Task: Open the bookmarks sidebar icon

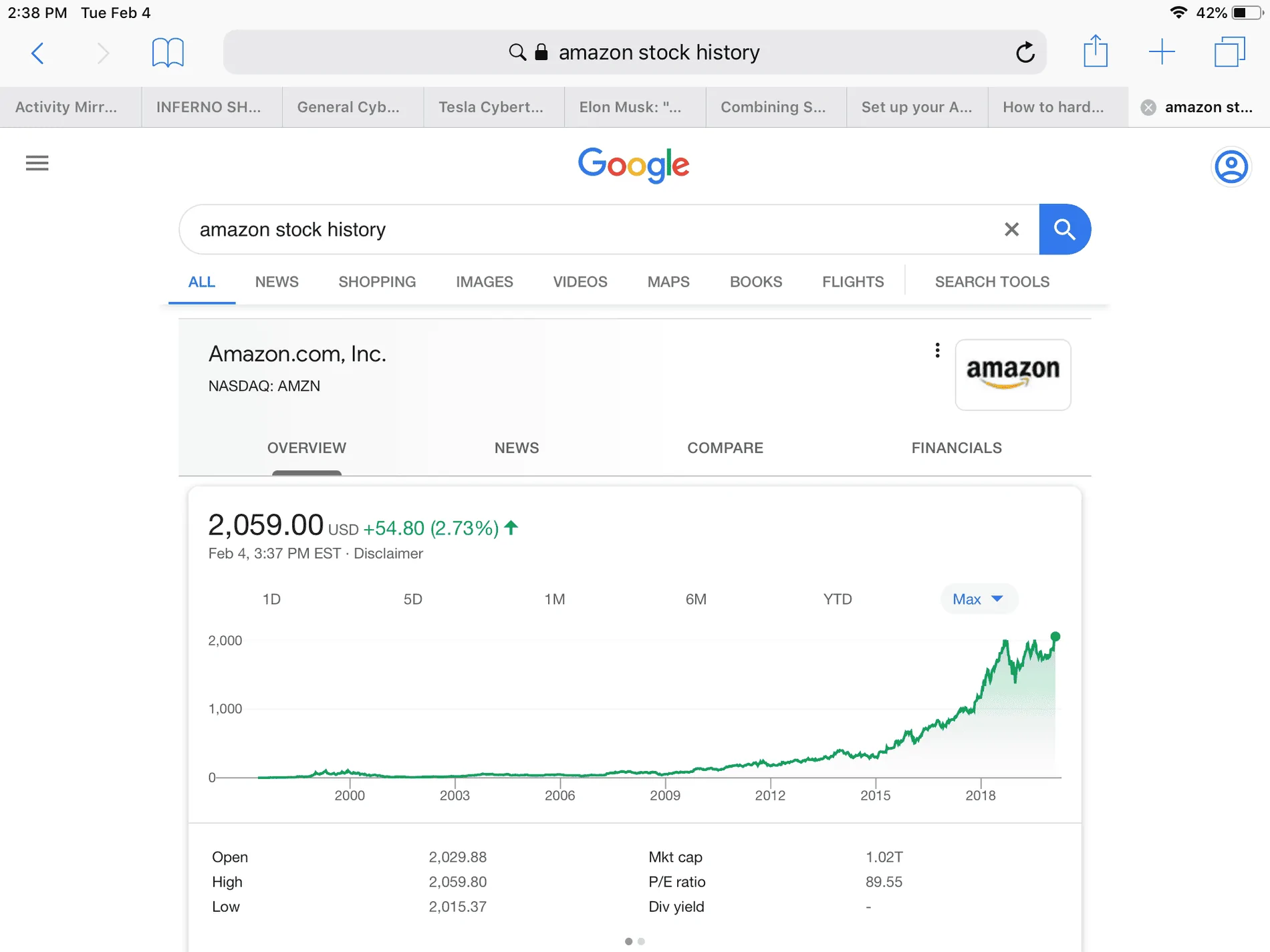Action: (168, 52)
